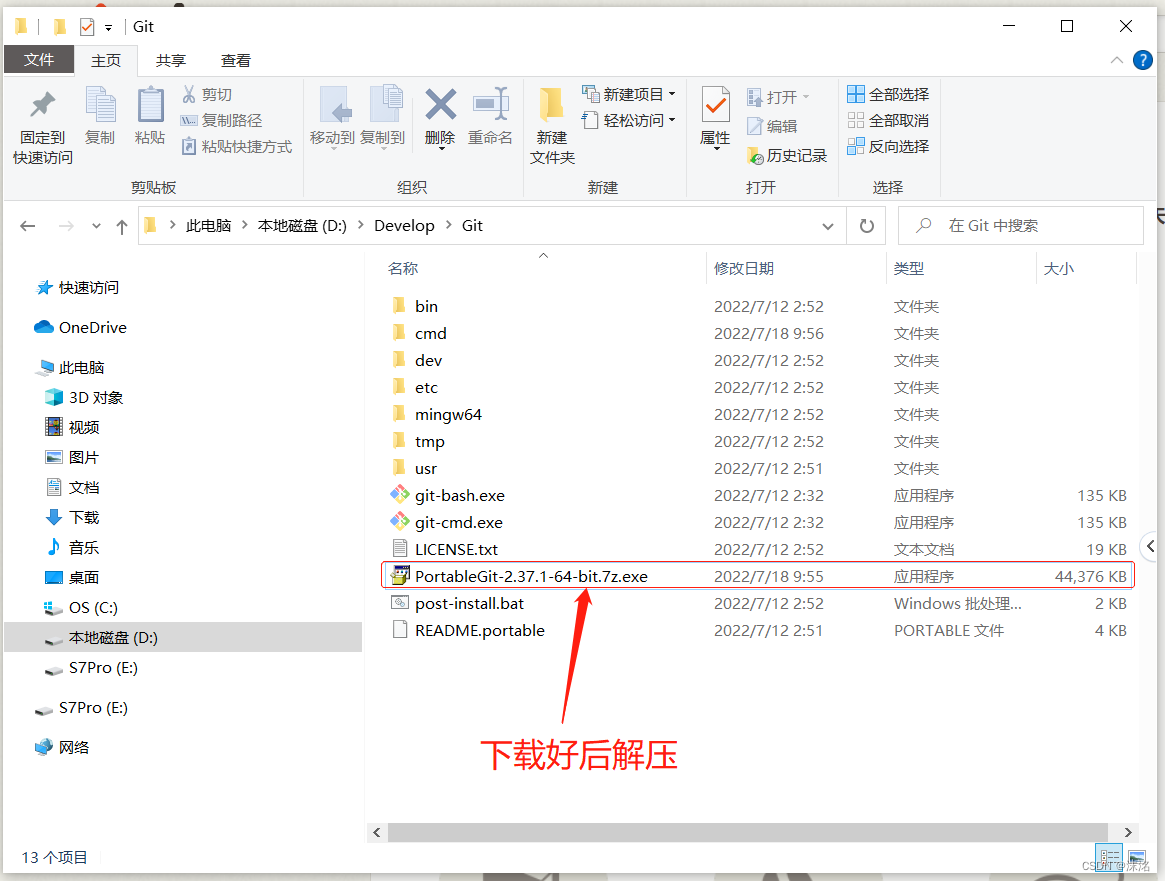Toggle the title bar properties checkmark icon
This screenshot has width=1165, height=881.
(x=87, y=27)
